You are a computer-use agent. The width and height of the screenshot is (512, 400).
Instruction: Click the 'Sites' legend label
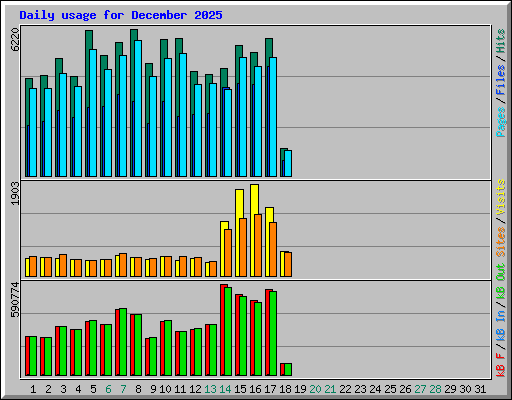click(501, 242)
